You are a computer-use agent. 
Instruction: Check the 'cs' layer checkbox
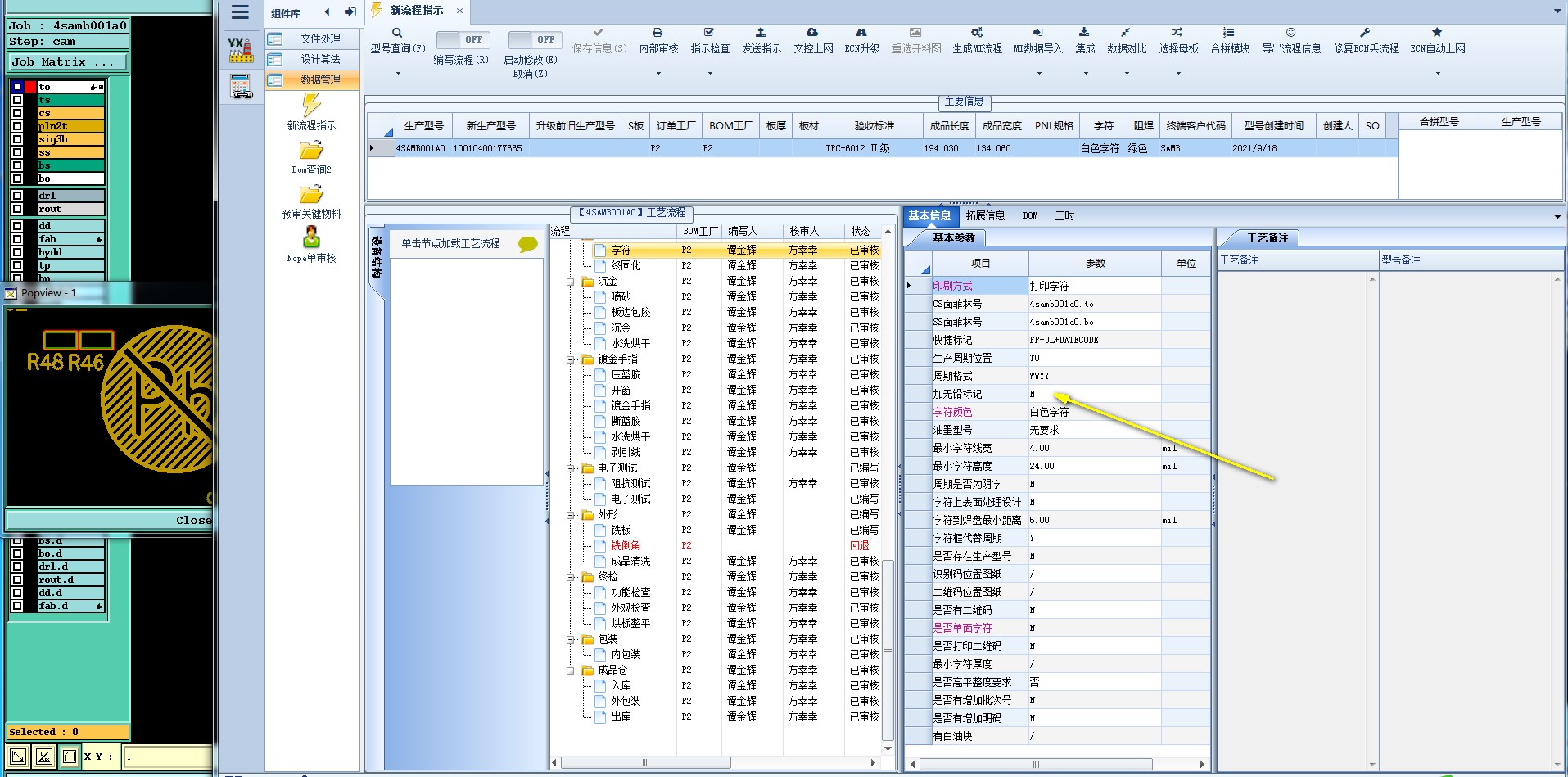tap(16, 113)
